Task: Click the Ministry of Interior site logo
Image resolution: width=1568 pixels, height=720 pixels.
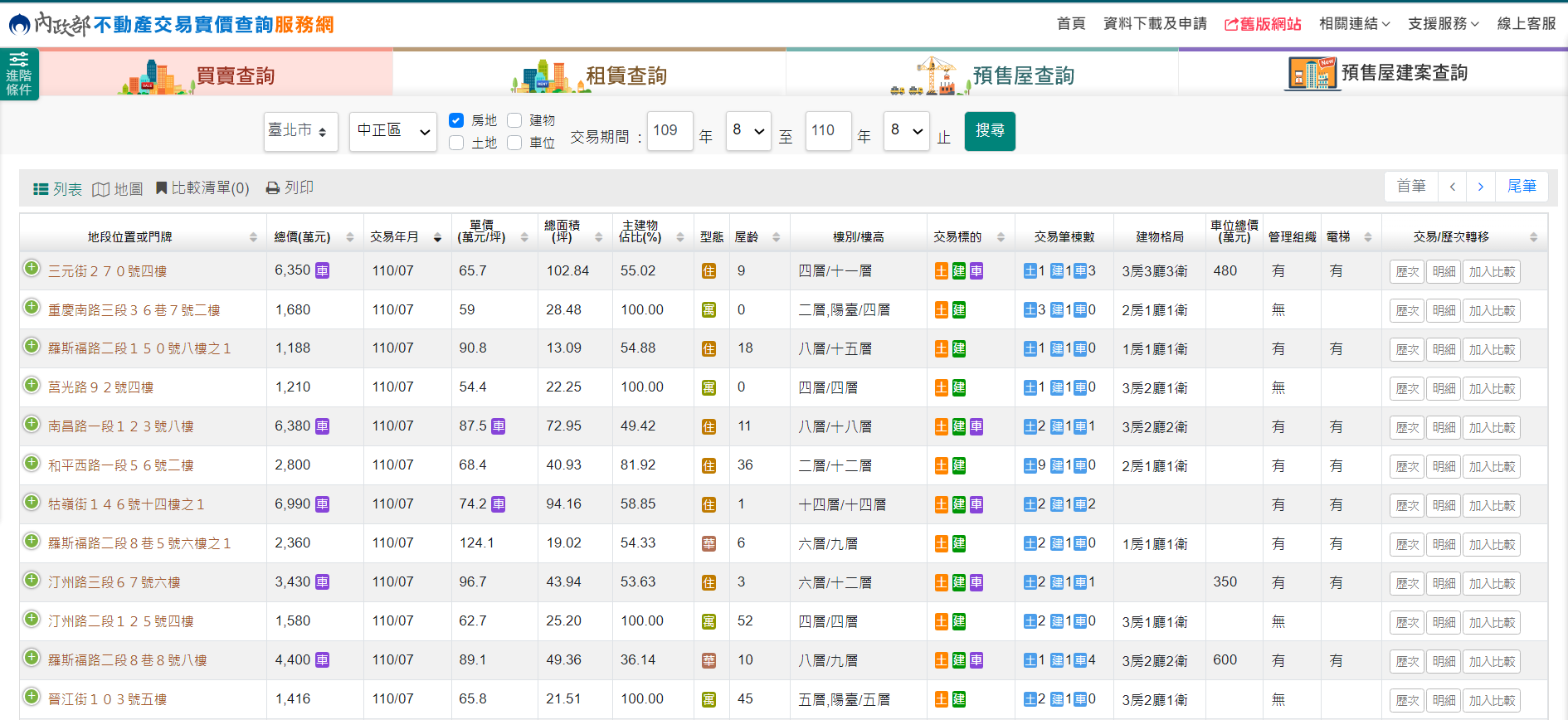Action: pyautogui.click(x=172, y=24)
